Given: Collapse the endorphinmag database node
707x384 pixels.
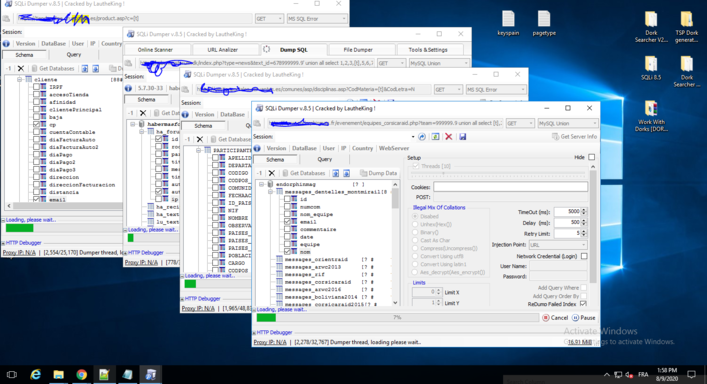Looking at the screenshot, I should click(x=262, y=184).
